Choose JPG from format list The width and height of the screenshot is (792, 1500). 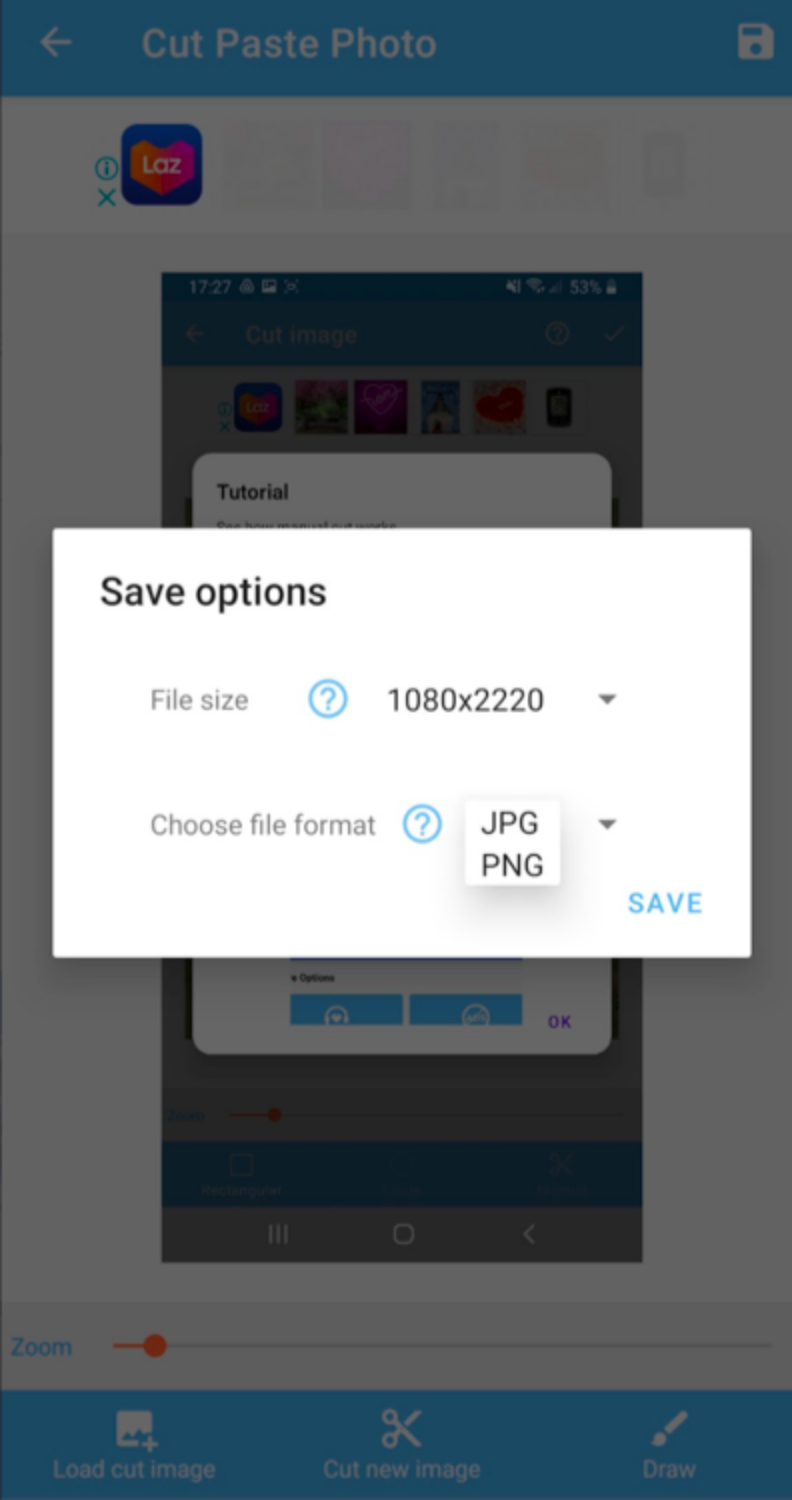tap(510, 823)
